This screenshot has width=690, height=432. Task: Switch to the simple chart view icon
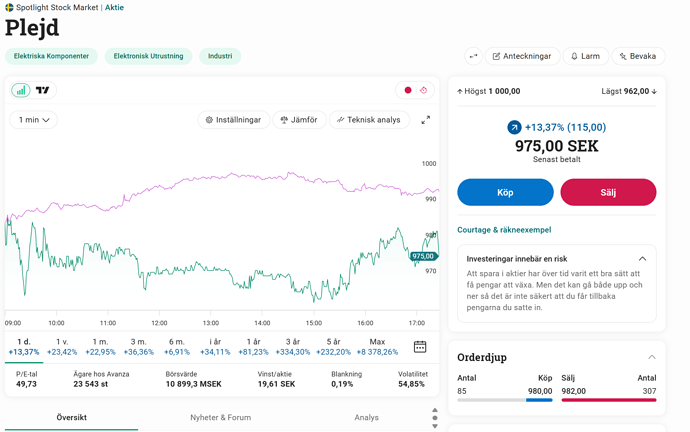pyautogui.click(x=21, y=90)
